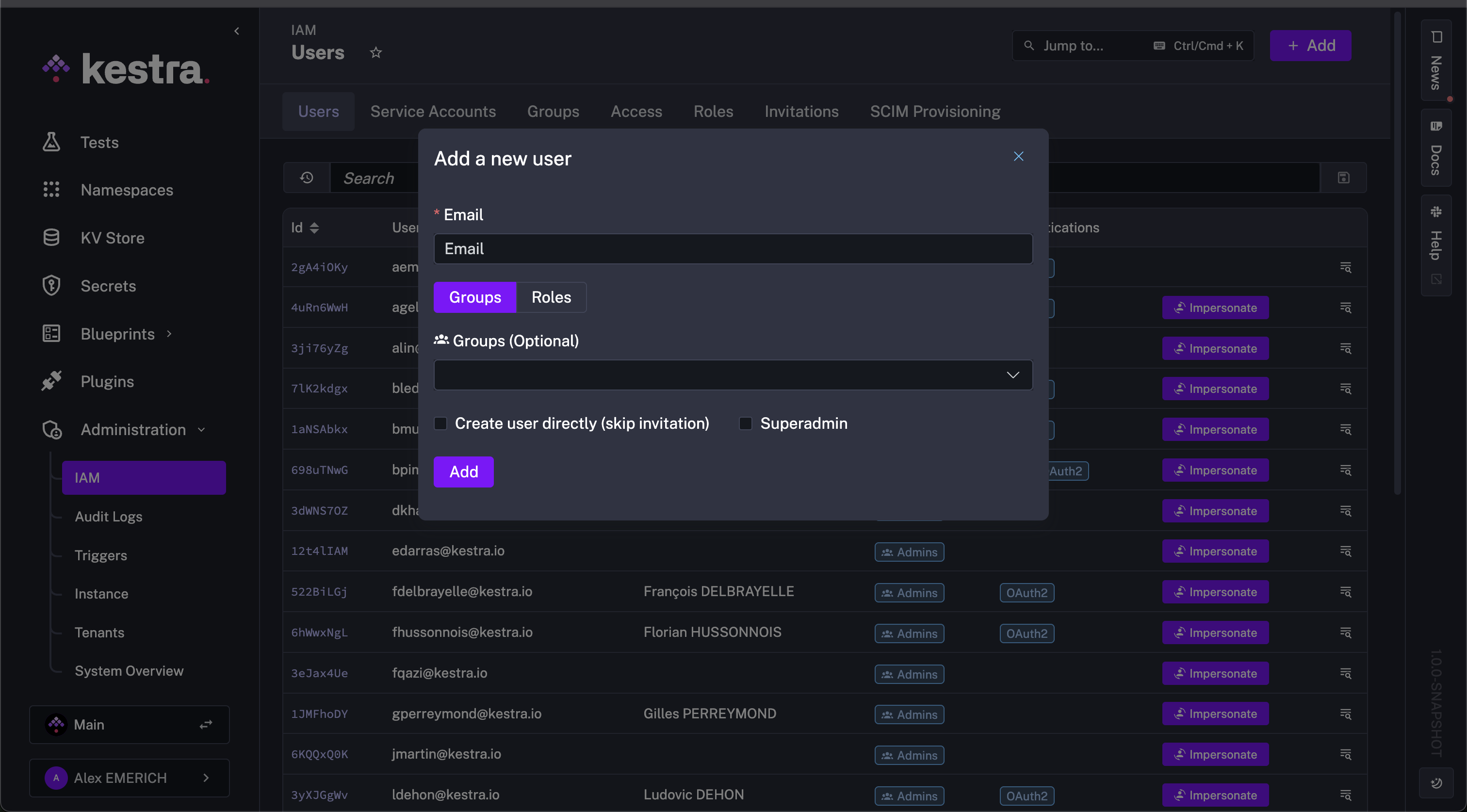This screenshot has width=1467, height=812.
Task: Open the Namespaces section in sidebar
Action: tap(127, 190)
